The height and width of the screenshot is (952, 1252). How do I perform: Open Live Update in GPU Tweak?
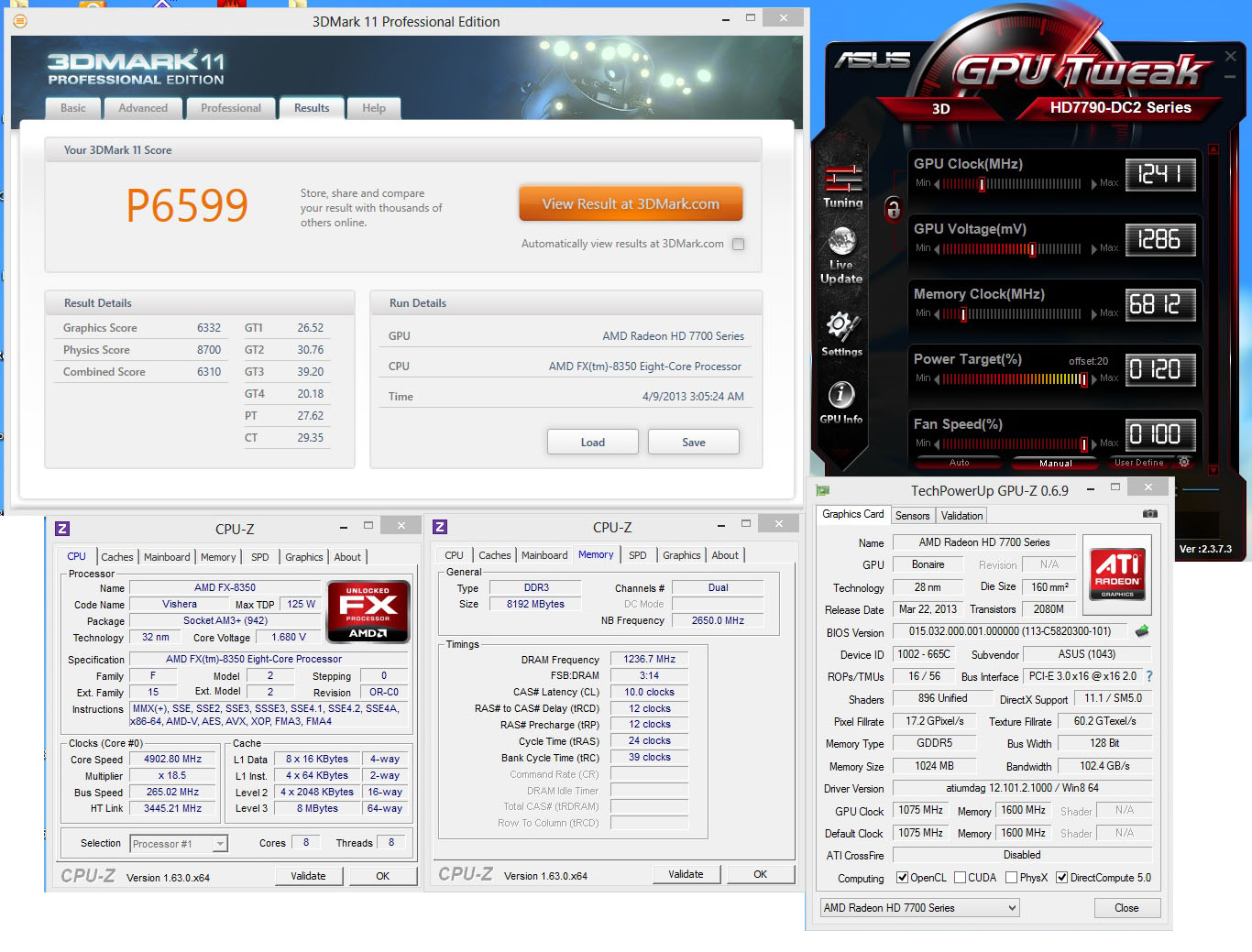point(841,256)
